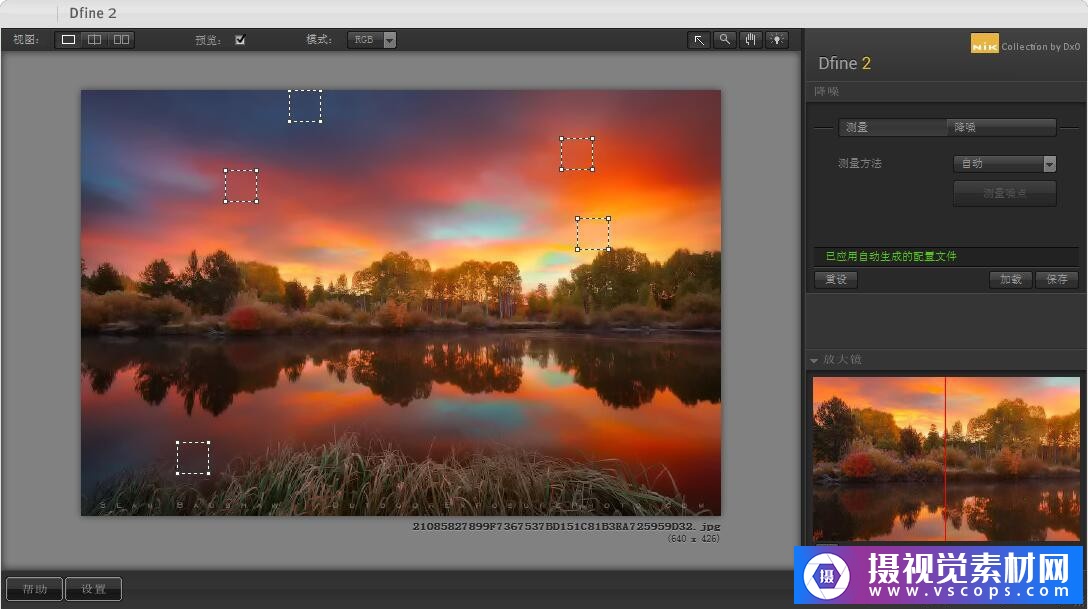Open the 测量方法 自动 dropdown
1088x609 pixels.
[x=1004, y=164]
